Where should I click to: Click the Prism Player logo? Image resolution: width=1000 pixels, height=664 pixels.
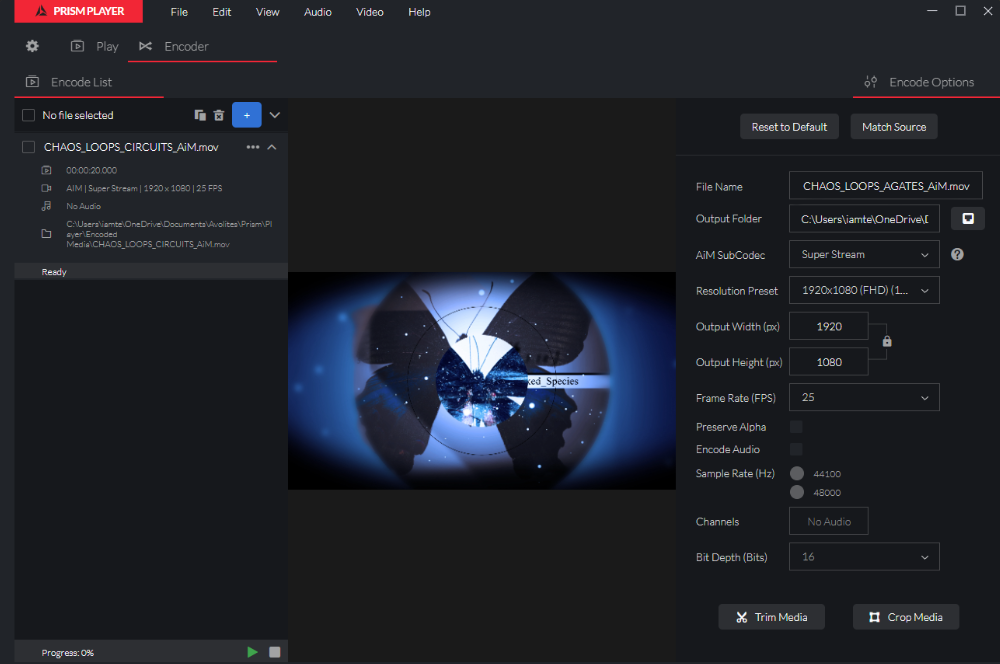(x=78, y=11)
